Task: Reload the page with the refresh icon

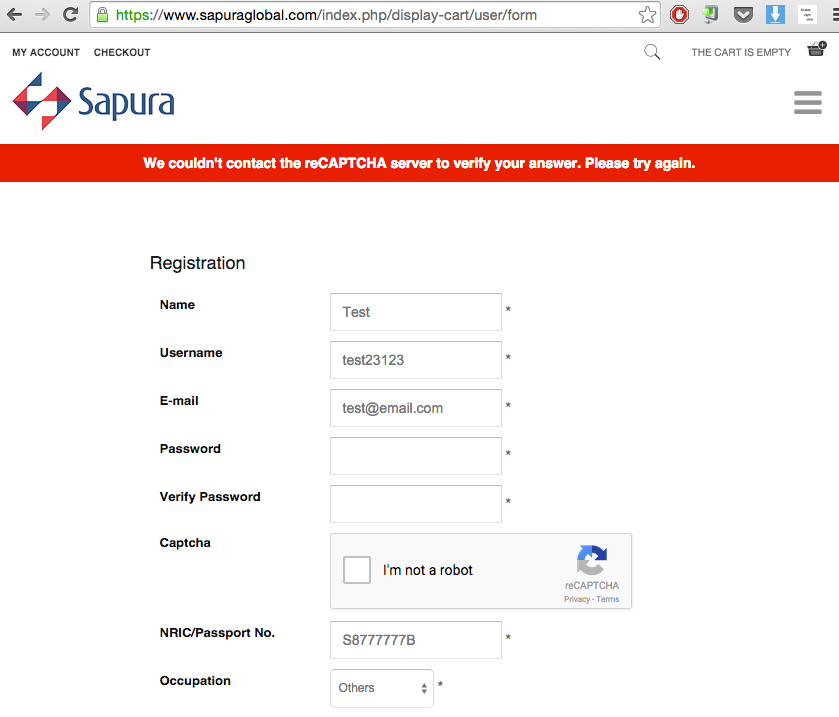Action: point(70,14)
